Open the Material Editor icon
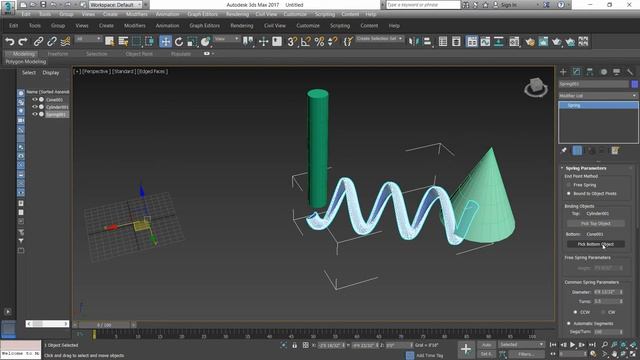This screenshot has width=640, height=360. click(514, 41)
